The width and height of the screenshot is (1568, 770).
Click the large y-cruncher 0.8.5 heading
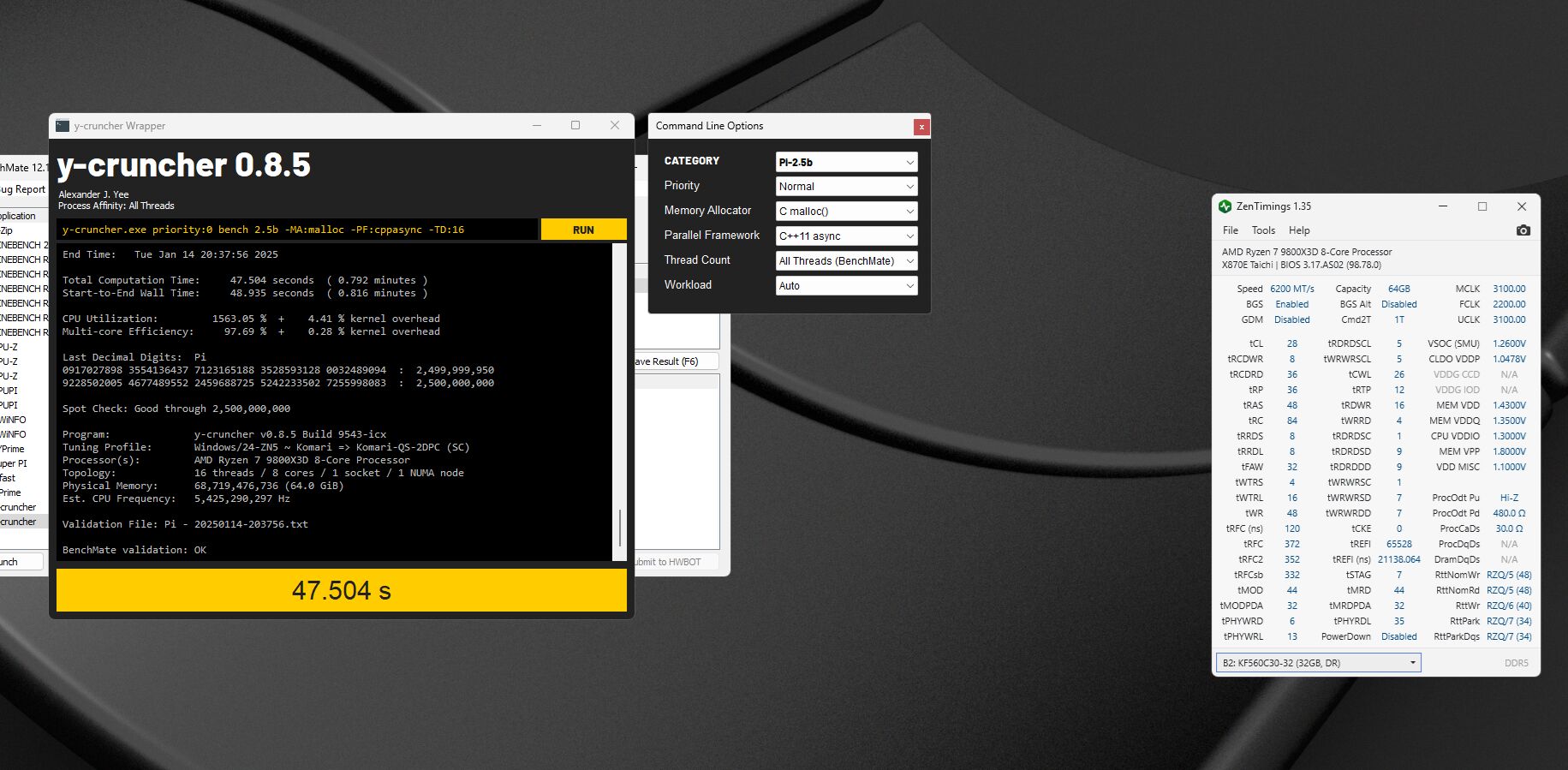pyautogui.click(x=184, y=165)
